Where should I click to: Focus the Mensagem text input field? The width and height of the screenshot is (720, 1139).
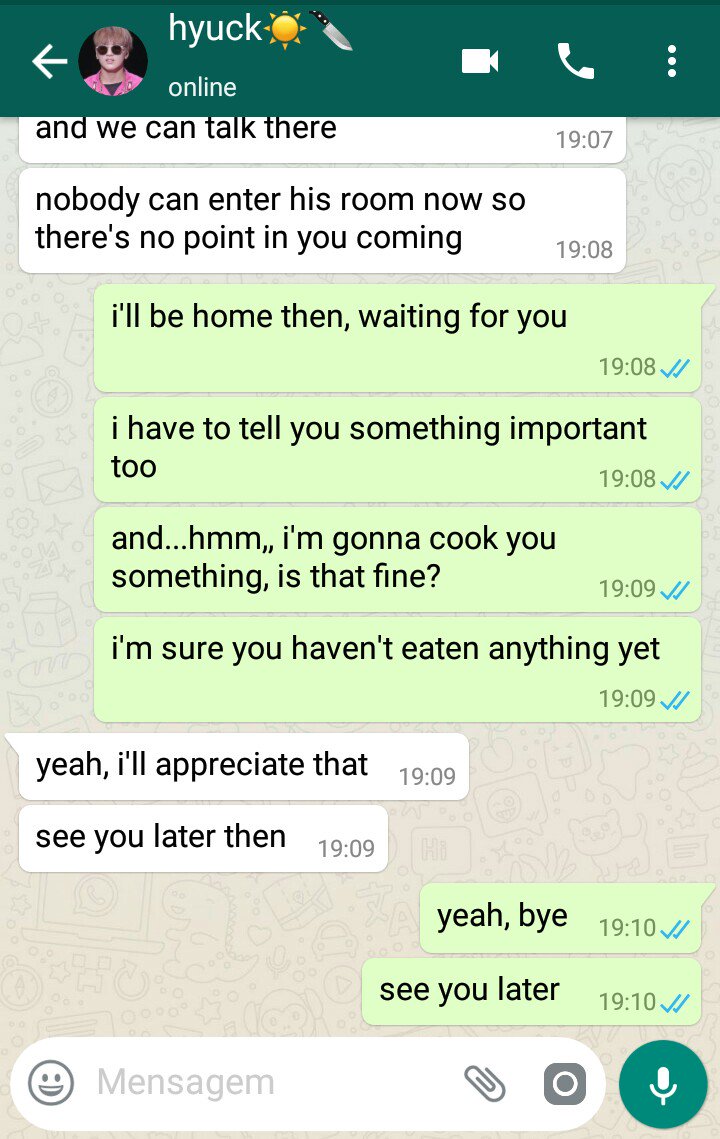[x=276, y=1082]
